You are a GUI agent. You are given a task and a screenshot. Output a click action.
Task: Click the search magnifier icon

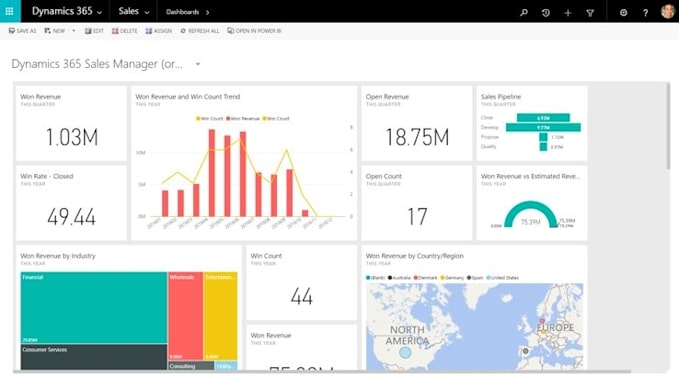524,12
